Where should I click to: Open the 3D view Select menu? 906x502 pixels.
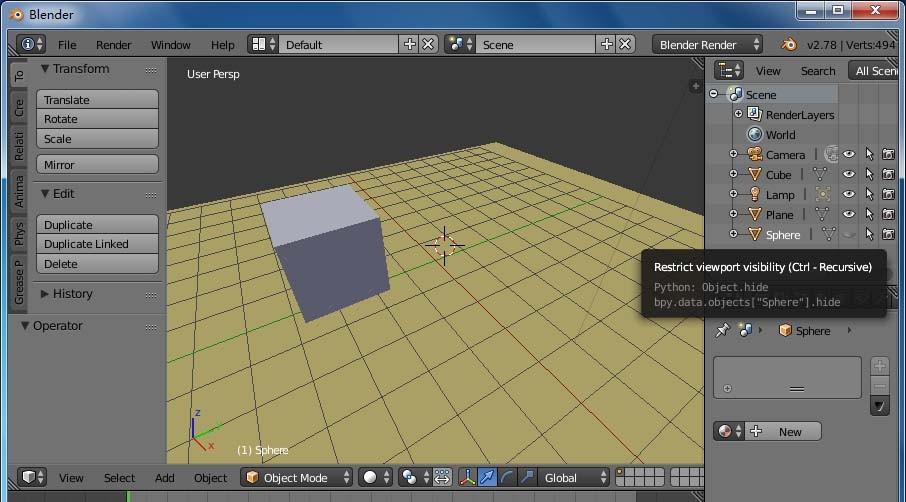coord(119,478)
